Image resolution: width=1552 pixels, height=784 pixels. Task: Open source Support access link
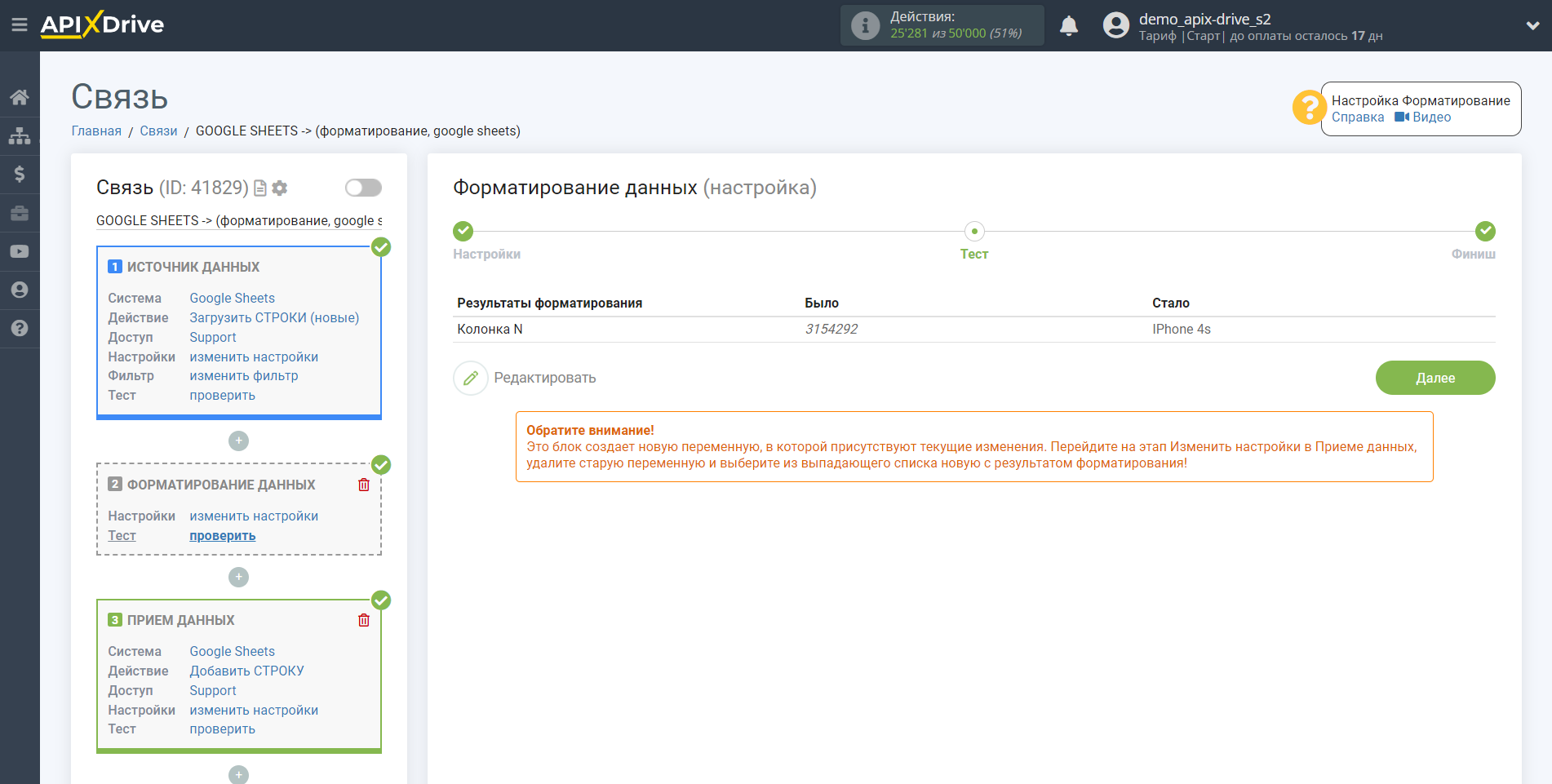click(213, 337)
